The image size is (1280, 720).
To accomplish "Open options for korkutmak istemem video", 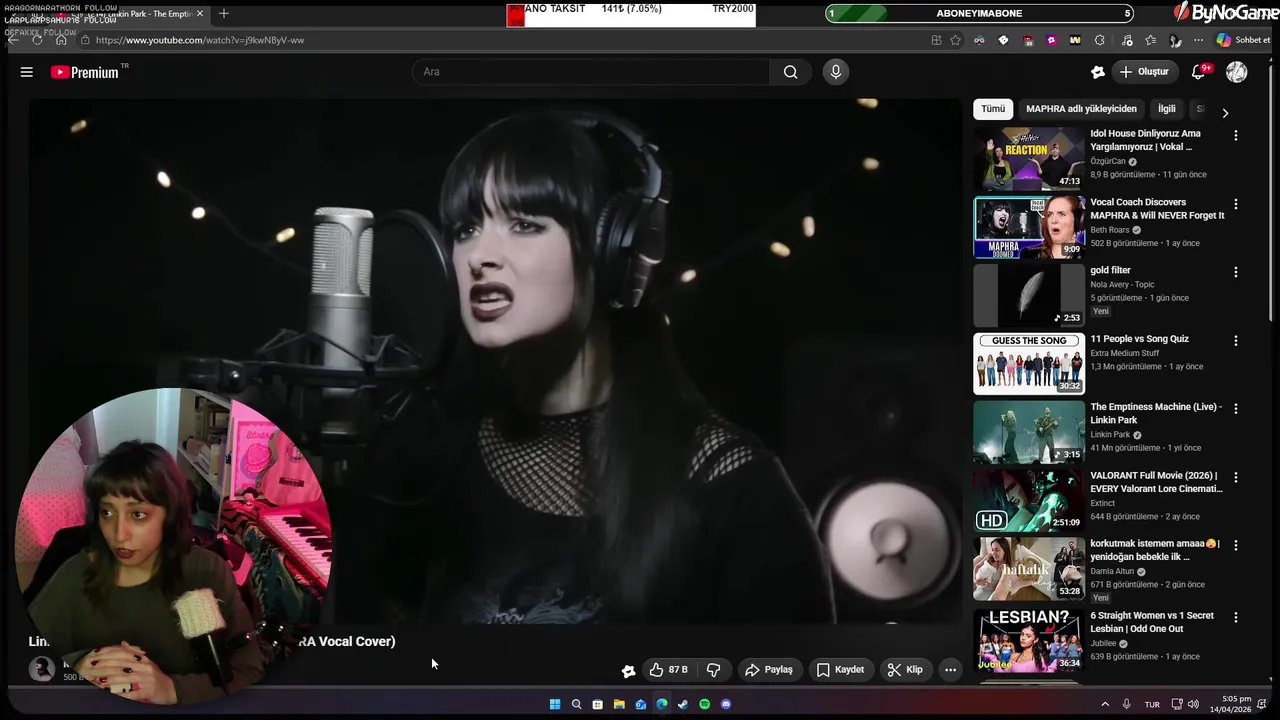I will click(1235, 545).
